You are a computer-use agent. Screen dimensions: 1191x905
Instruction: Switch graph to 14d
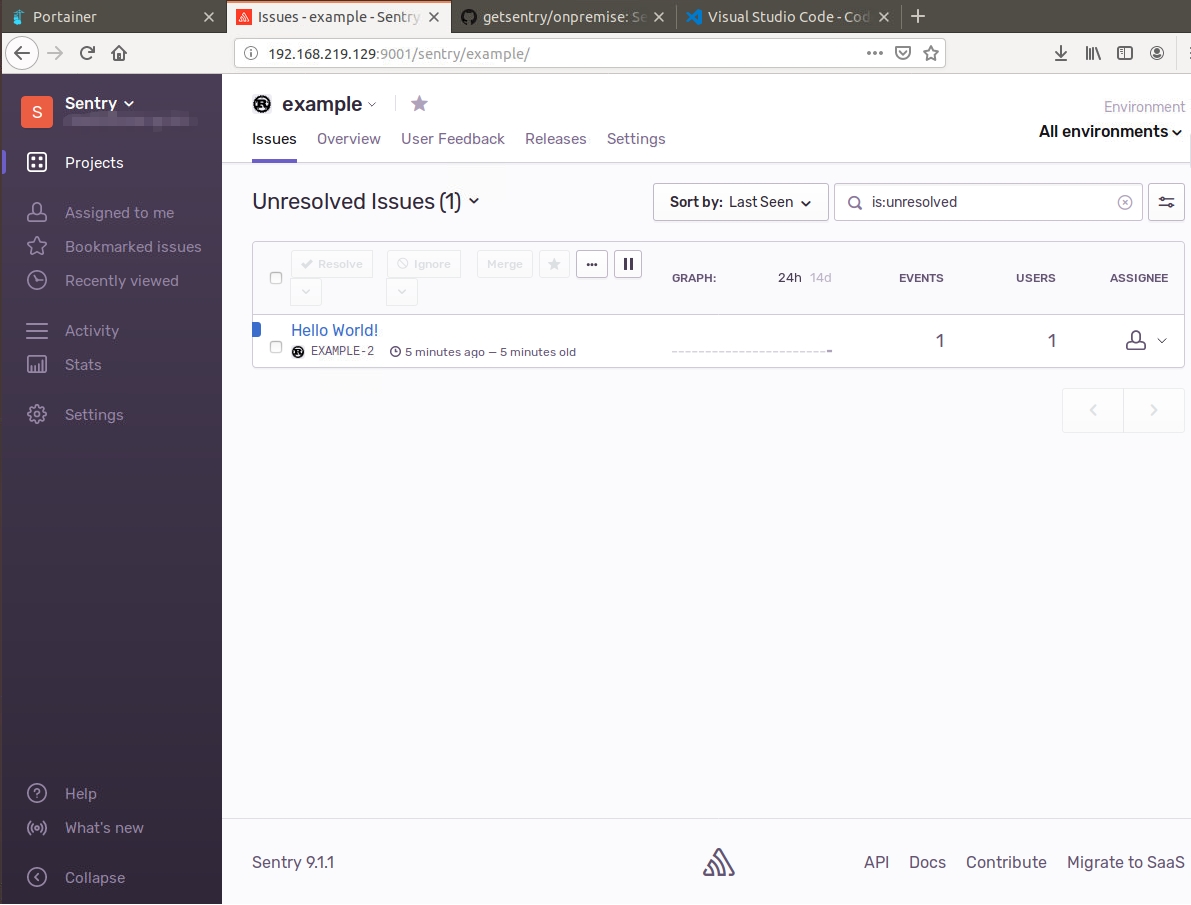point(820,278)
